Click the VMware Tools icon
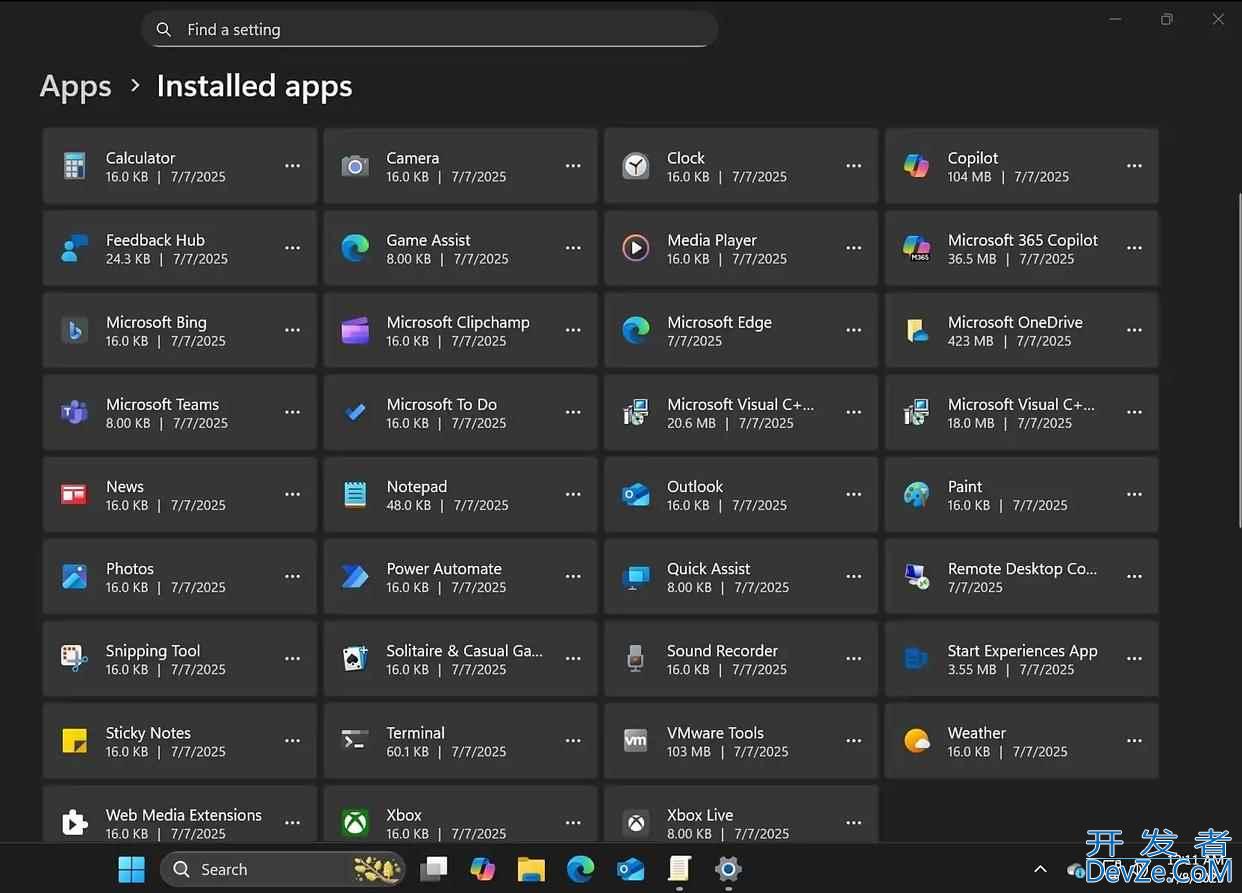 [x=636, y=740]
